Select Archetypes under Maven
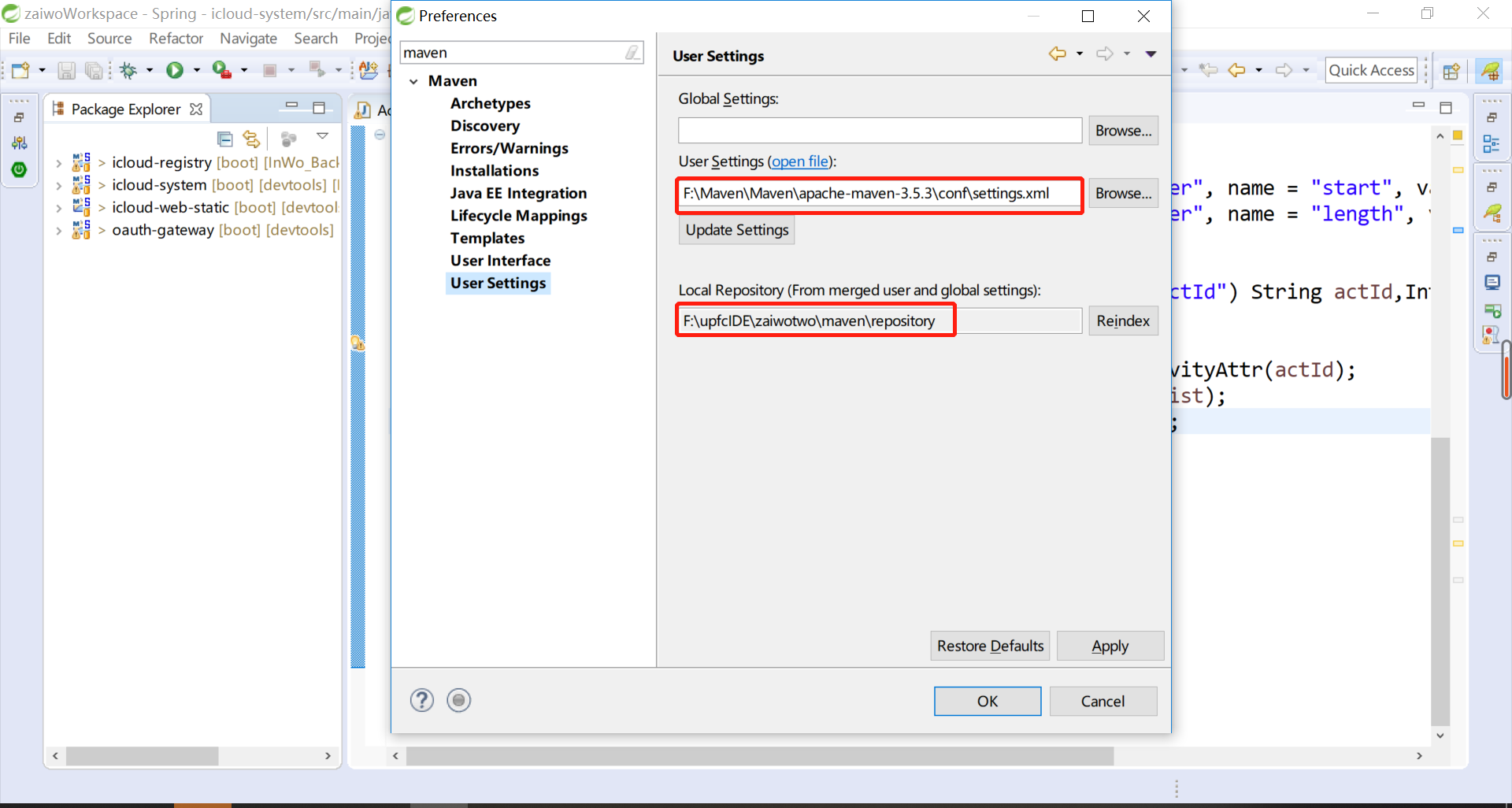 click(x=490, y=103)
